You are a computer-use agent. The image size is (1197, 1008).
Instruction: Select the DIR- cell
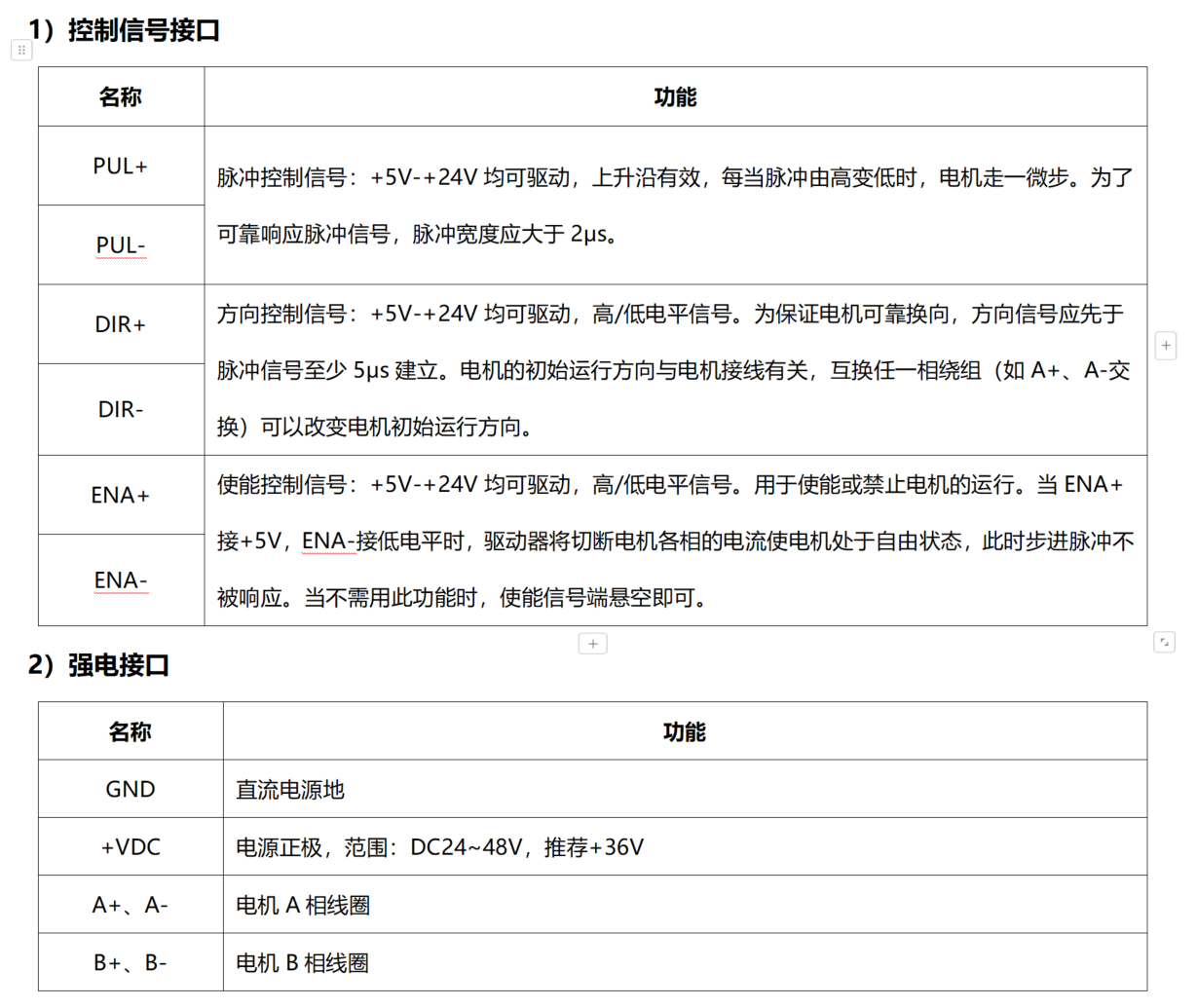pos(121,410)
